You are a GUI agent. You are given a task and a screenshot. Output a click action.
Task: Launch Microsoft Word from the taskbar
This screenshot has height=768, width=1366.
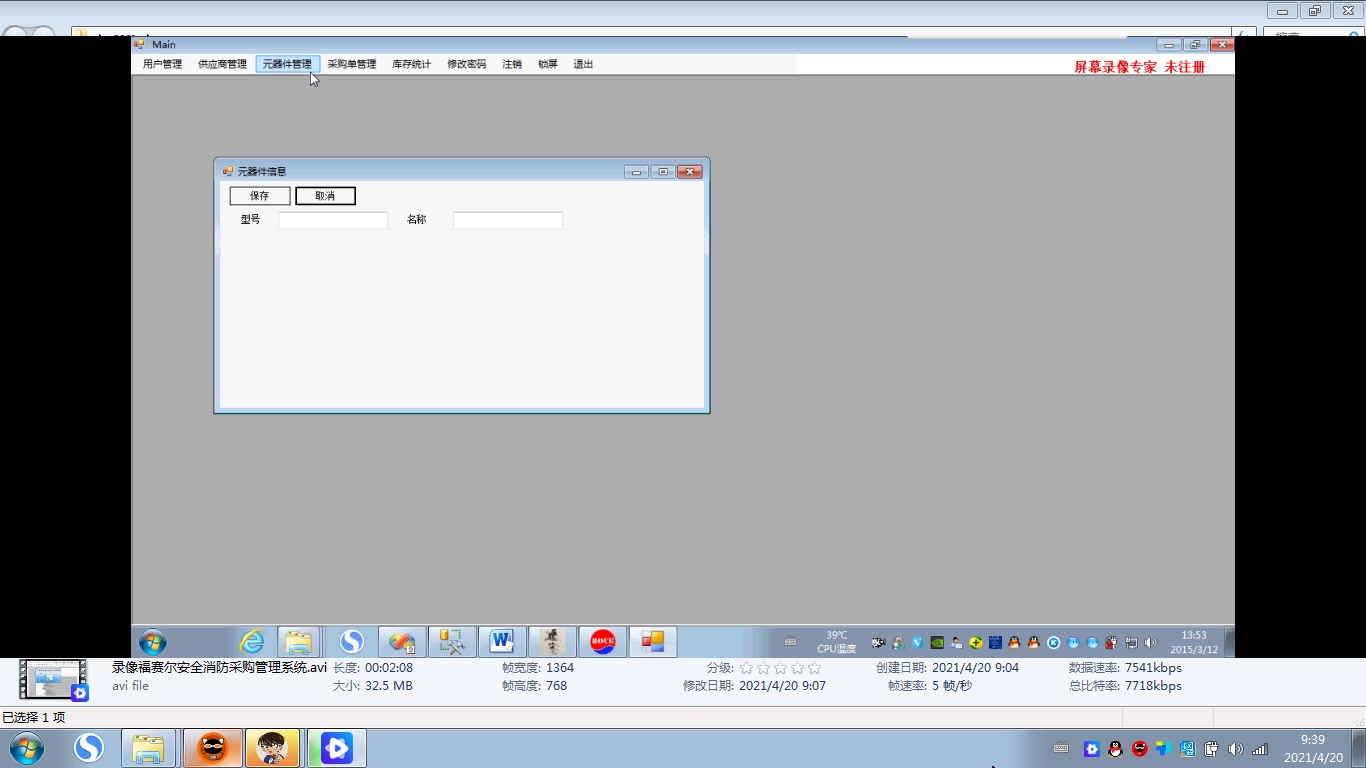(502, 642)
